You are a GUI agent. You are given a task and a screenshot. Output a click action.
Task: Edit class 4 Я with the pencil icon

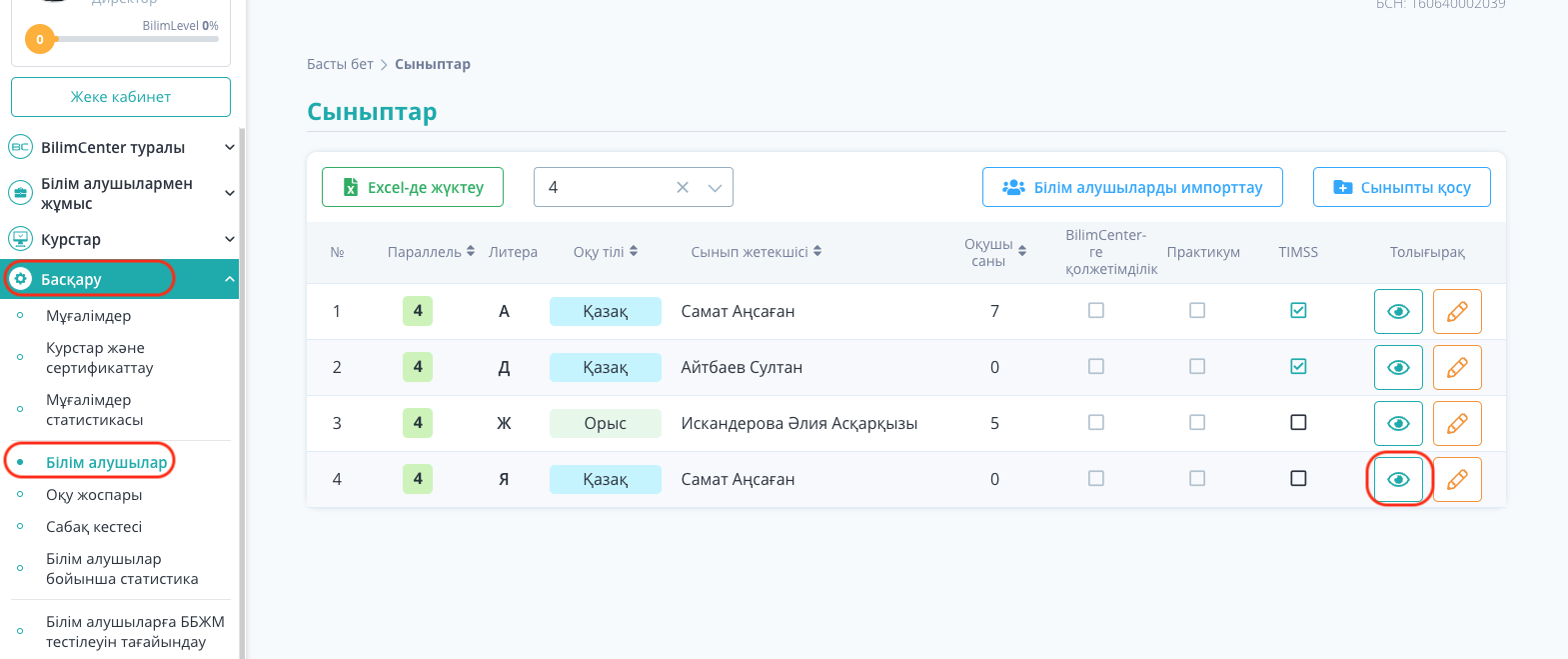coord(1457,479)
